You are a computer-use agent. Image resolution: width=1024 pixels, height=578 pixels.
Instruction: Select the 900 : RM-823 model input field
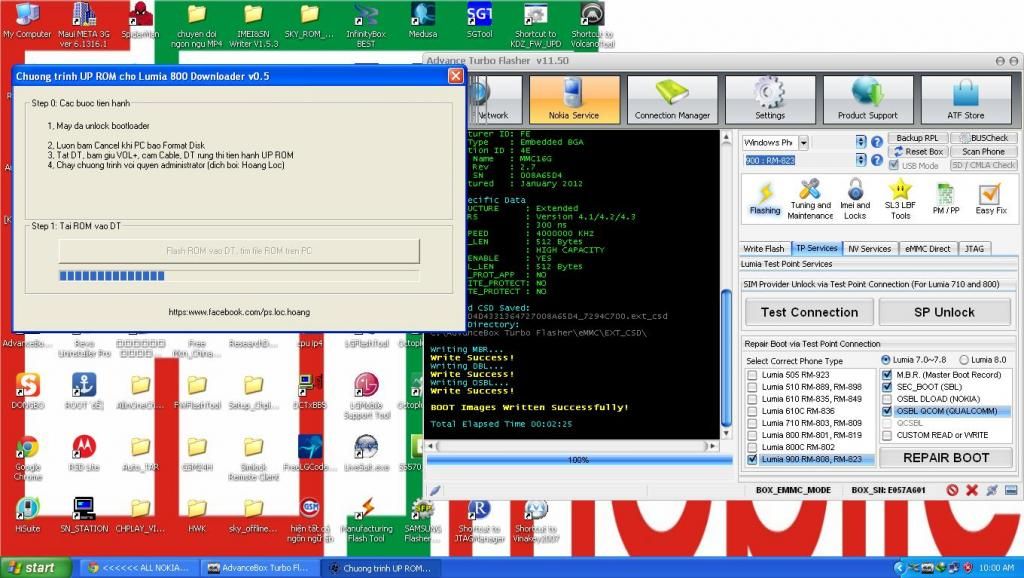tap(799, 160)
